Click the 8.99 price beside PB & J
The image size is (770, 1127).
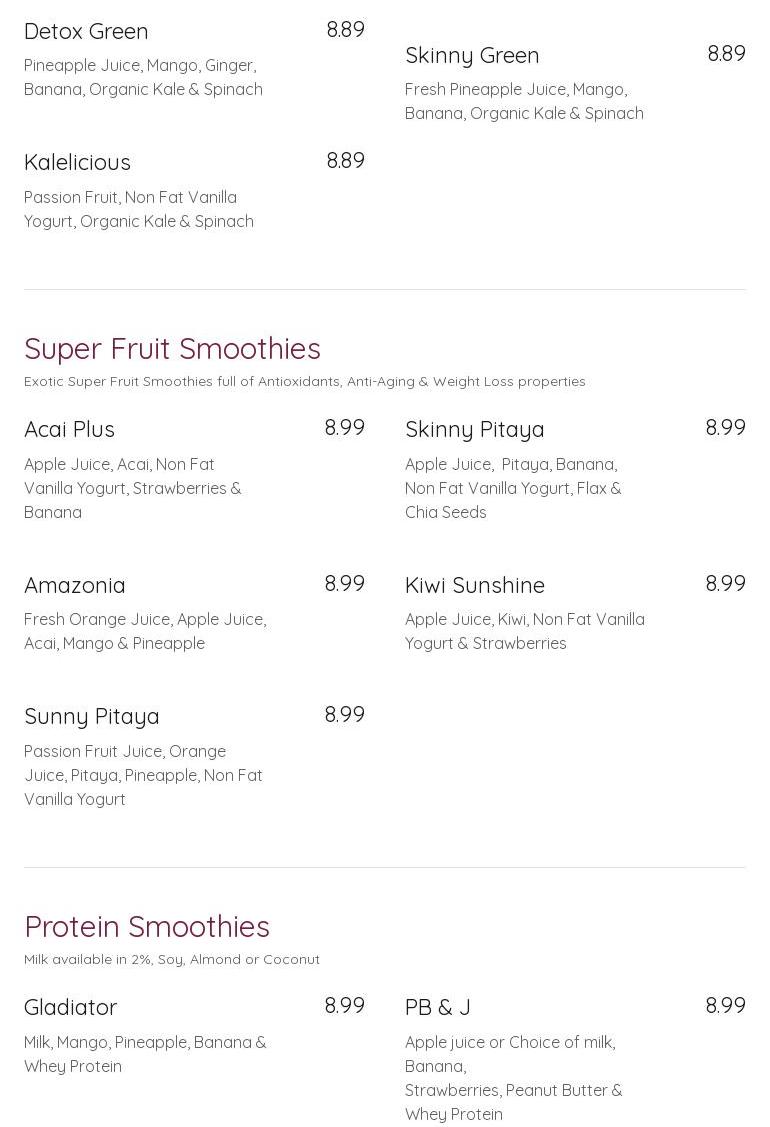coord(725,1006)
